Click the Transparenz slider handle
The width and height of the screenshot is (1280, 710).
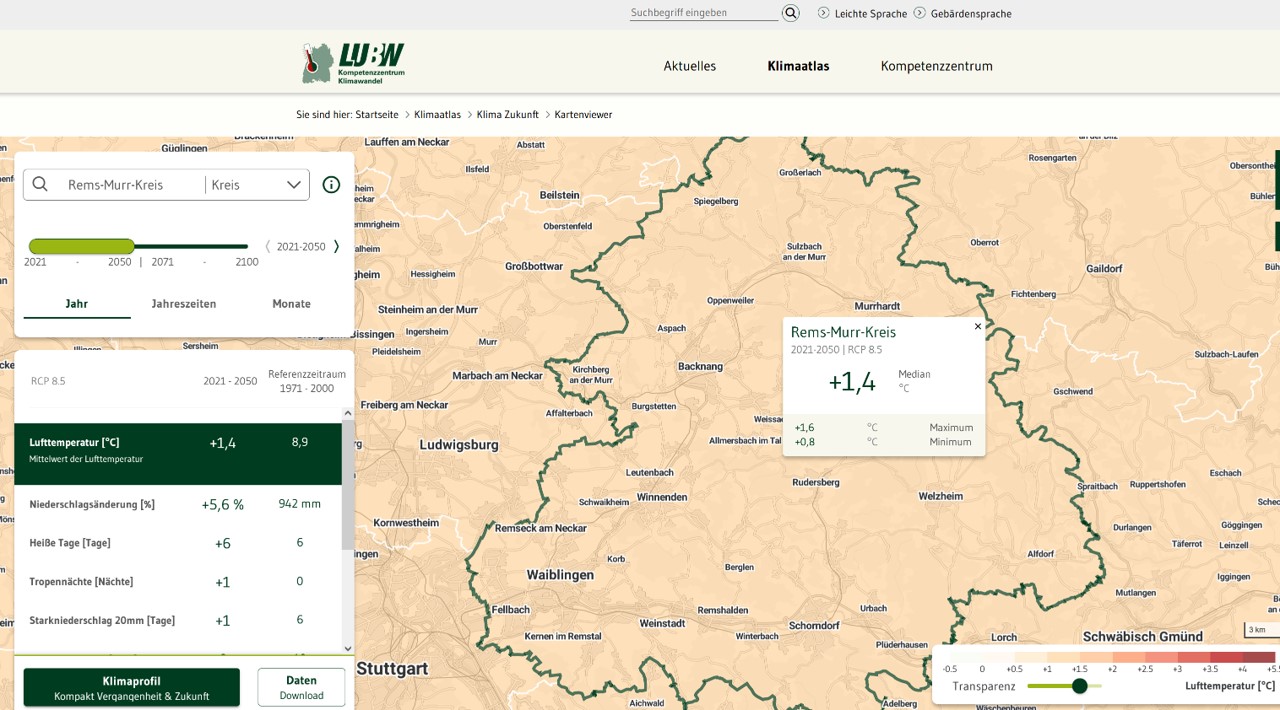click(x=1079, y=686)
